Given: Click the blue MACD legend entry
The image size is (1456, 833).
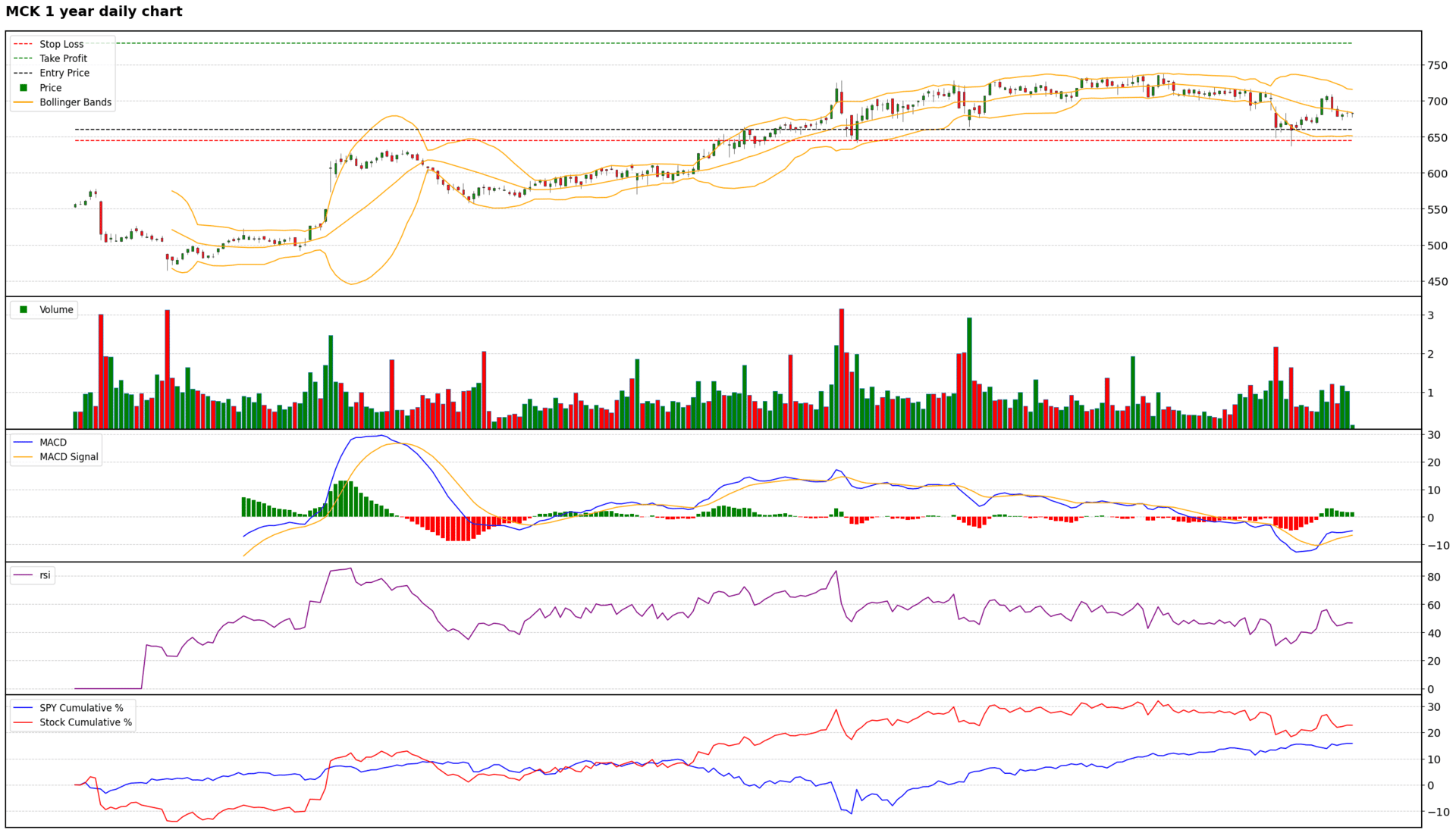Looking at the screenshot, I should point(52,442).
